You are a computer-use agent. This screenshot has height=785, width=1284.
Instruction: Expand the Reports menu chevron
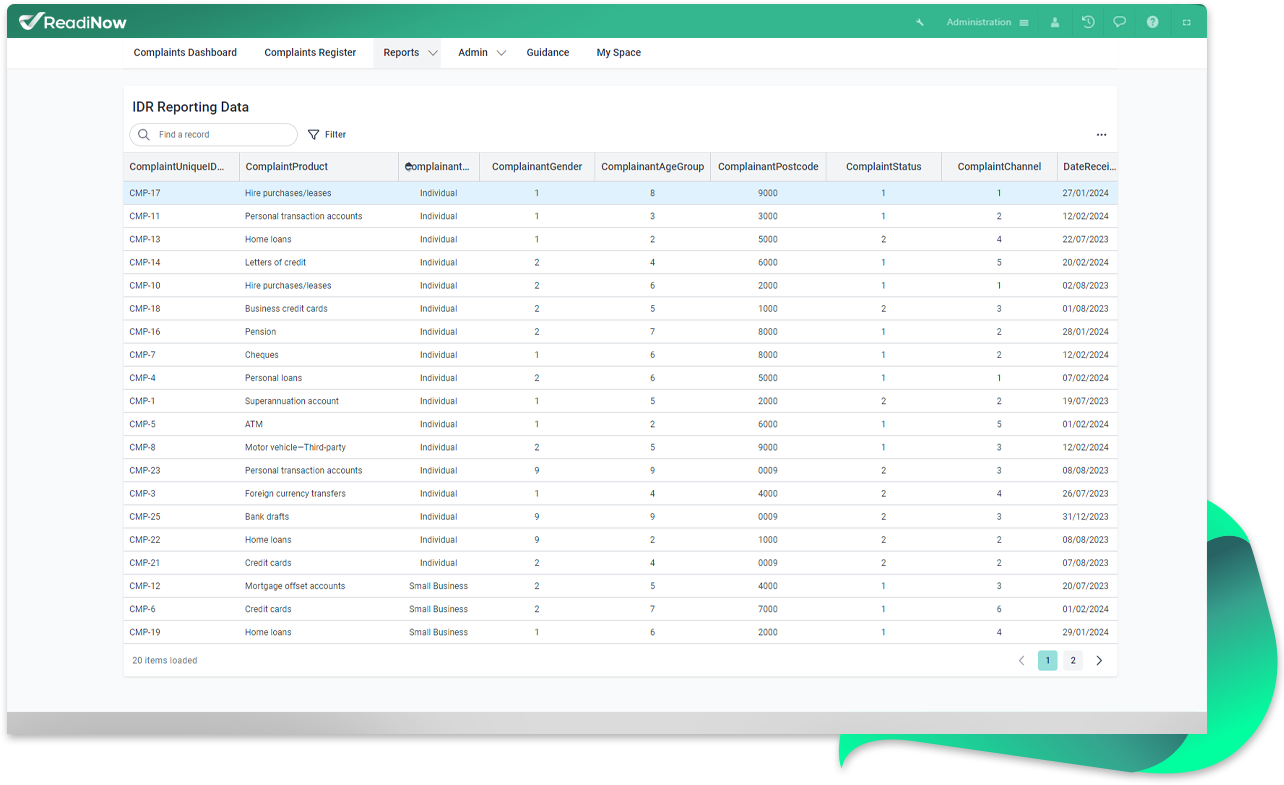433,53
